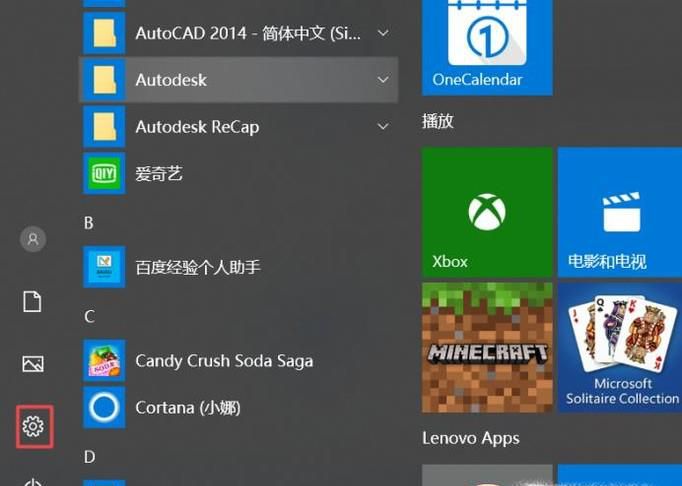Click the AutoCAD 2014 folder icon
The height and width of the screenshot is (486, 682).
click(x=104, y=33)
